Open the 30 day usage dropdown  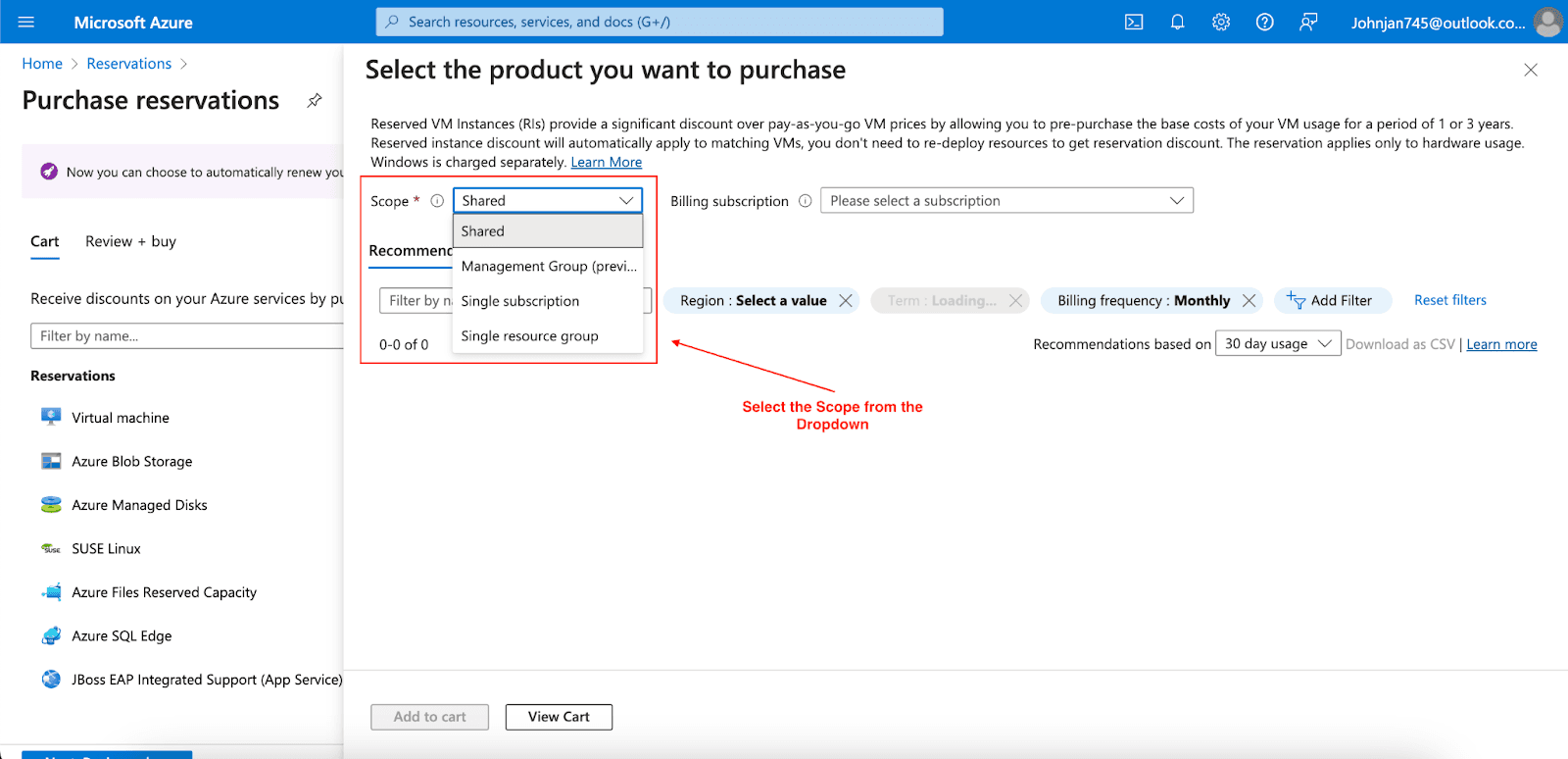(1278, 343)
